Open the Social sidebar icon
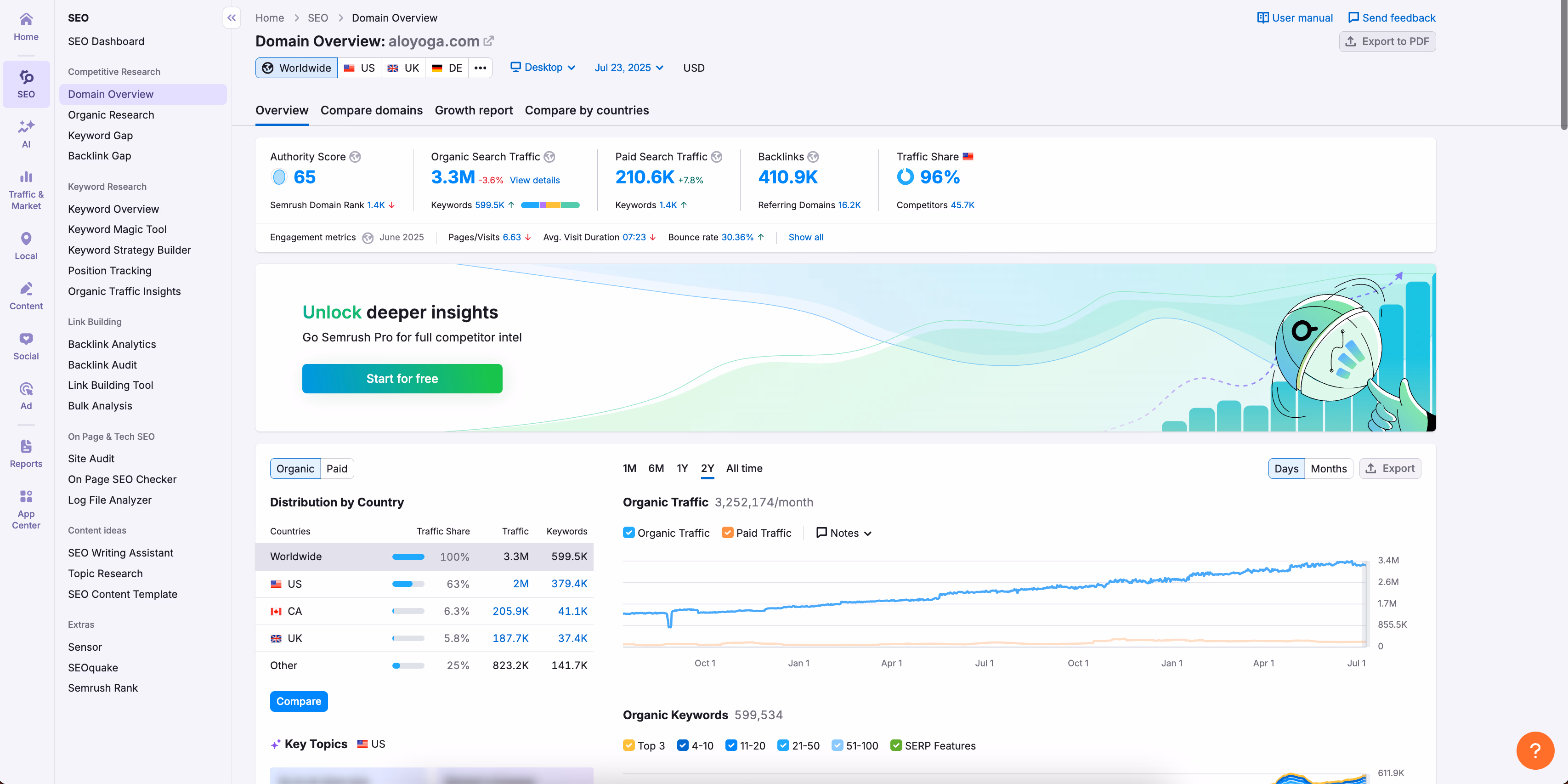 (26, 347)
